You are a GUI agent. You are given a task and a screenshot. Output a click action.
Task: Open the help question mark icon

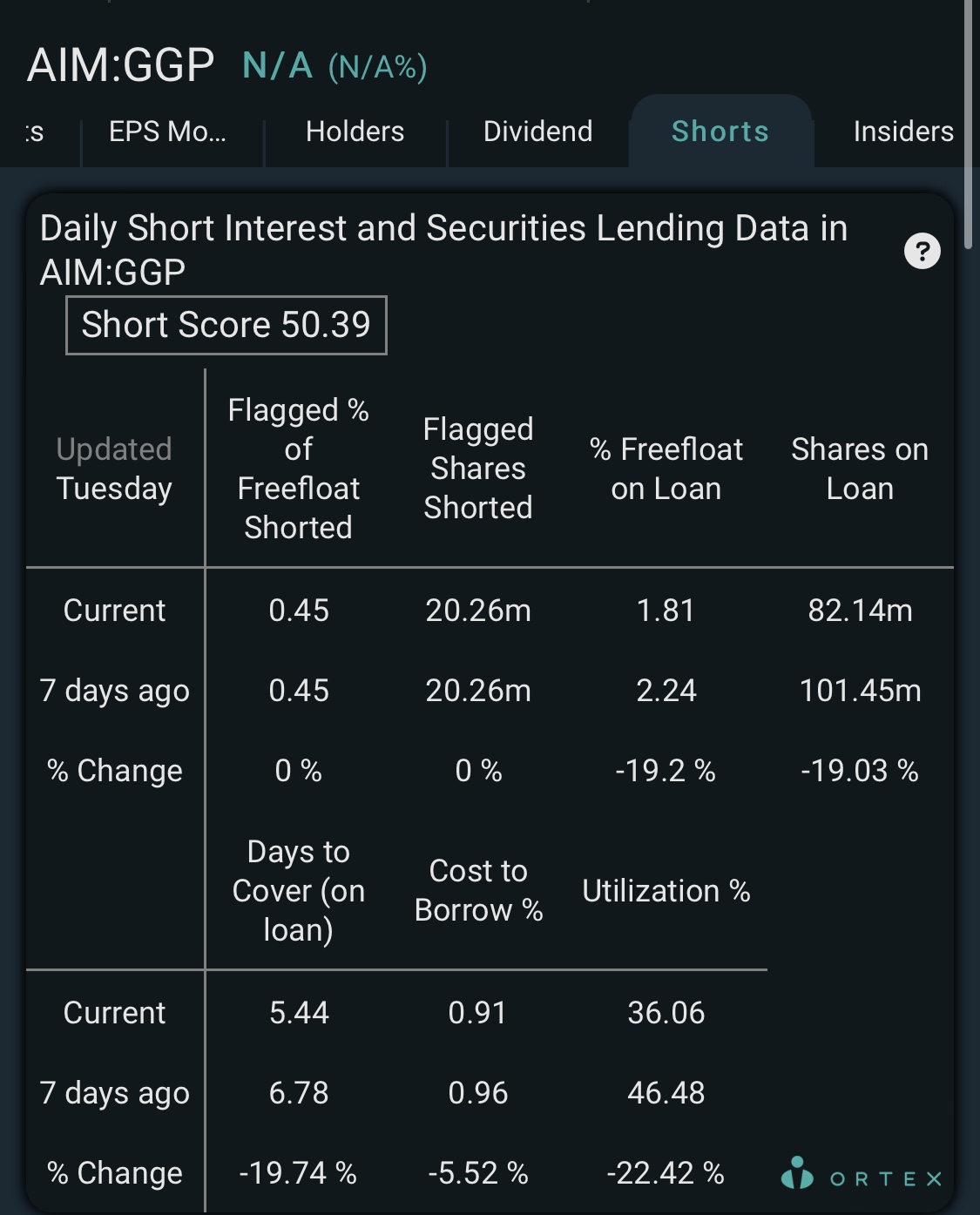(x=922, y=252)
